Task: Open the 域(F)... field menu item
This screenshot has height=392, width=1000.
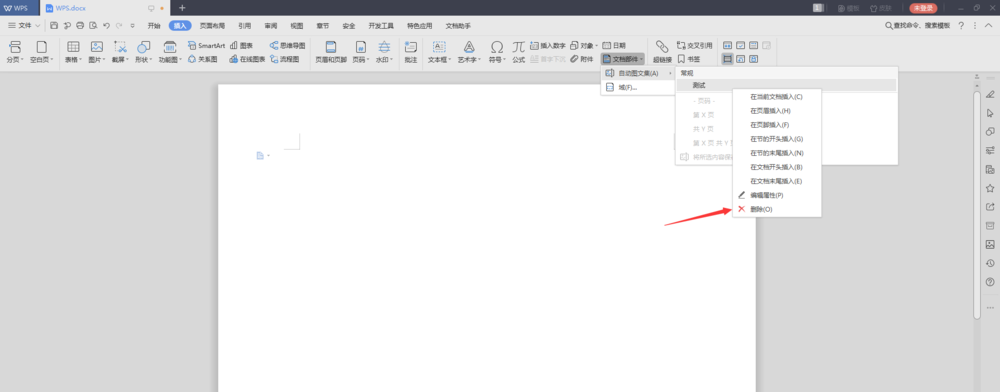Action: pos(638,87)
